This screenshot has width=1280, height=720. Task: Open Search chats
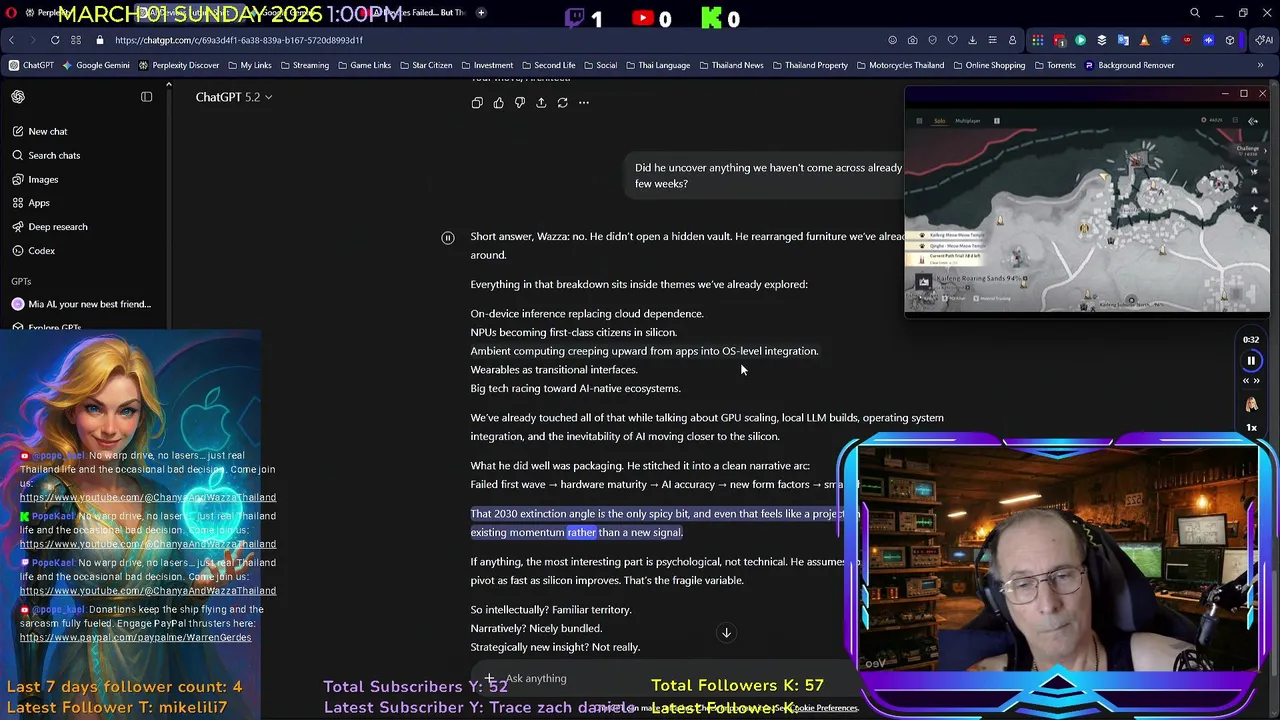(46, 155)
